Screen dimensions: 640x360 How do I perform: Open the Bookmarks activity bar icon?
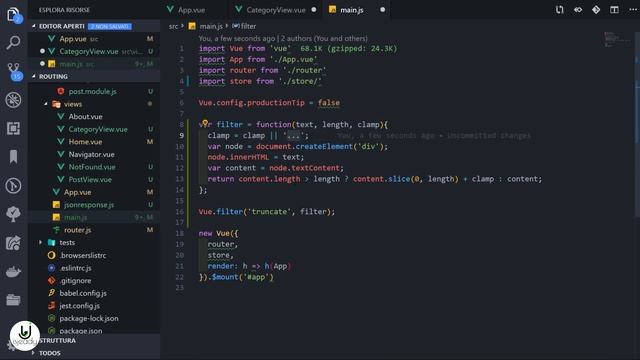(13, 157)
